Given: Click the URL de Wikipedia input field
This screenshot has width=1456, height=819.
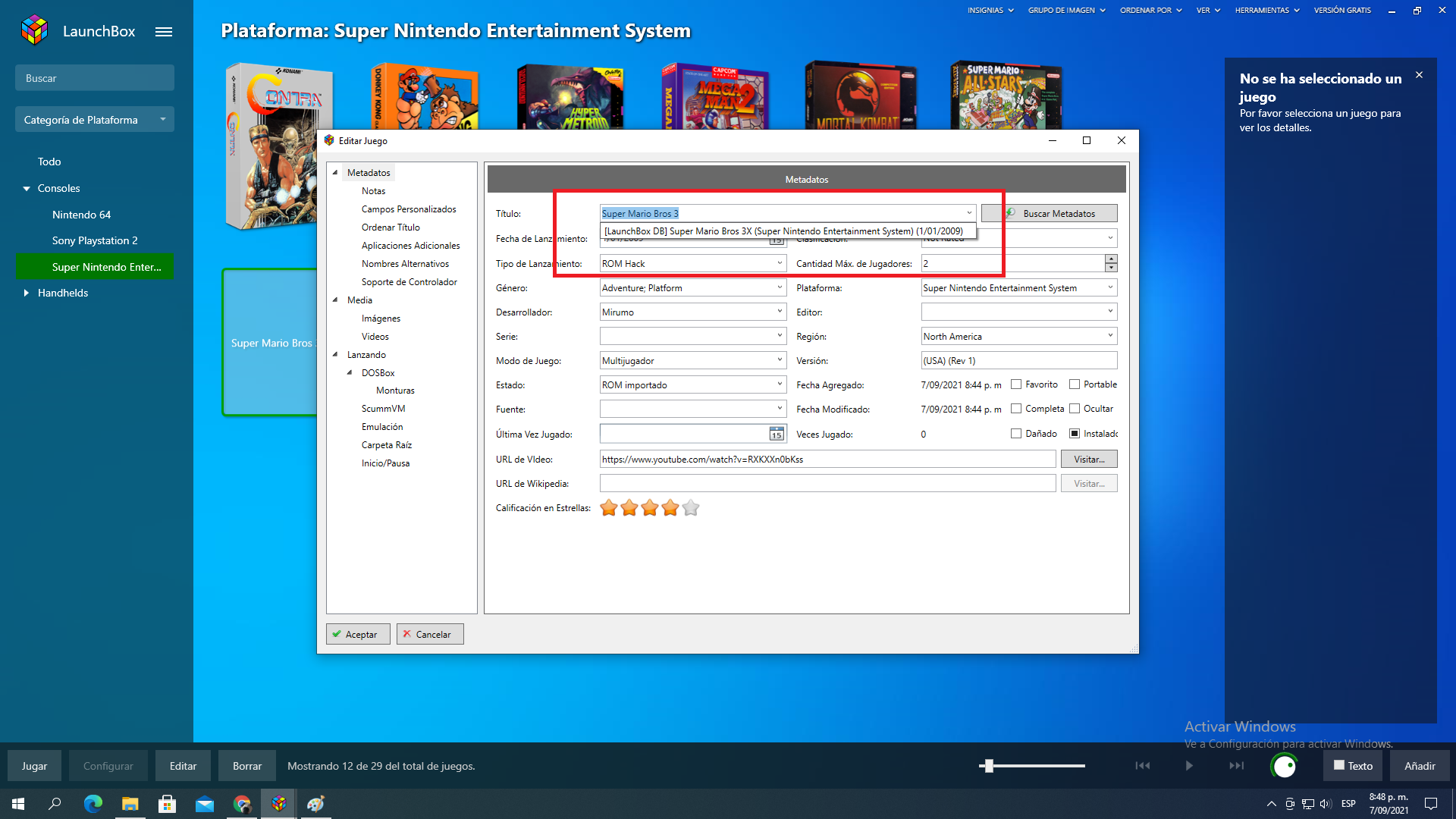Looking at the screenshot, I should (x=827, y=483).
